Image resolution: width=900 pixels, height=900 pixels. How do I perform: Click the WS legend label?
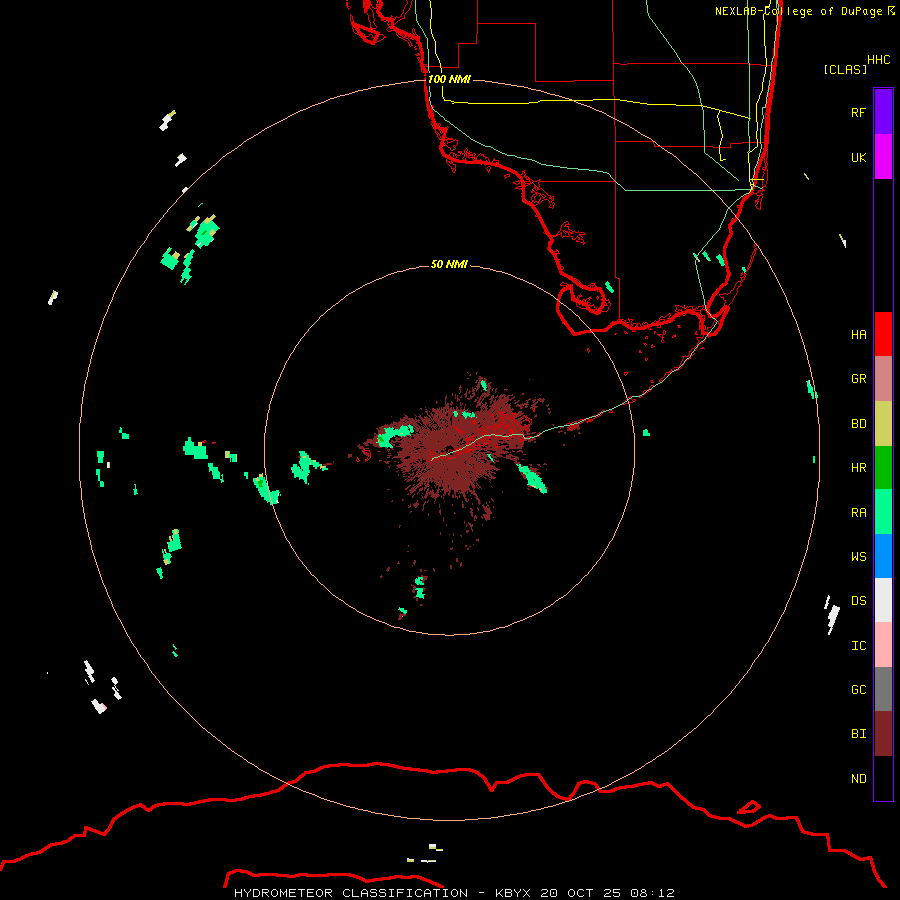pyautogui.click(x=858, y=557)
